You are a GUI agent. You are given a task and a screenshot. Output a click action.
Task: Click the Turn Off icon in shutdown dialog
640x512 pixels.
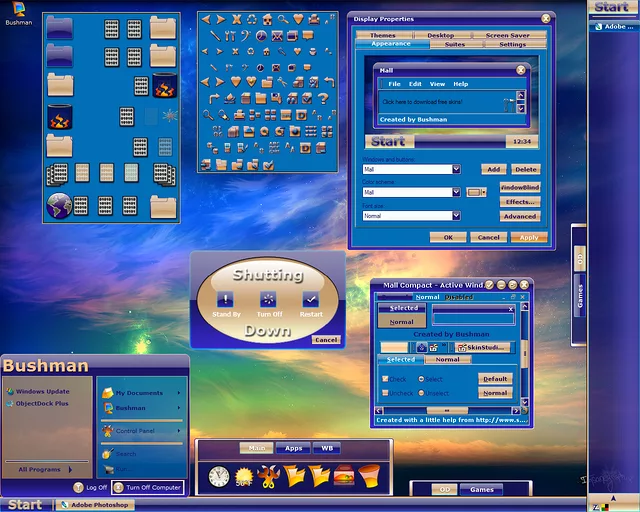coord(267,299)
